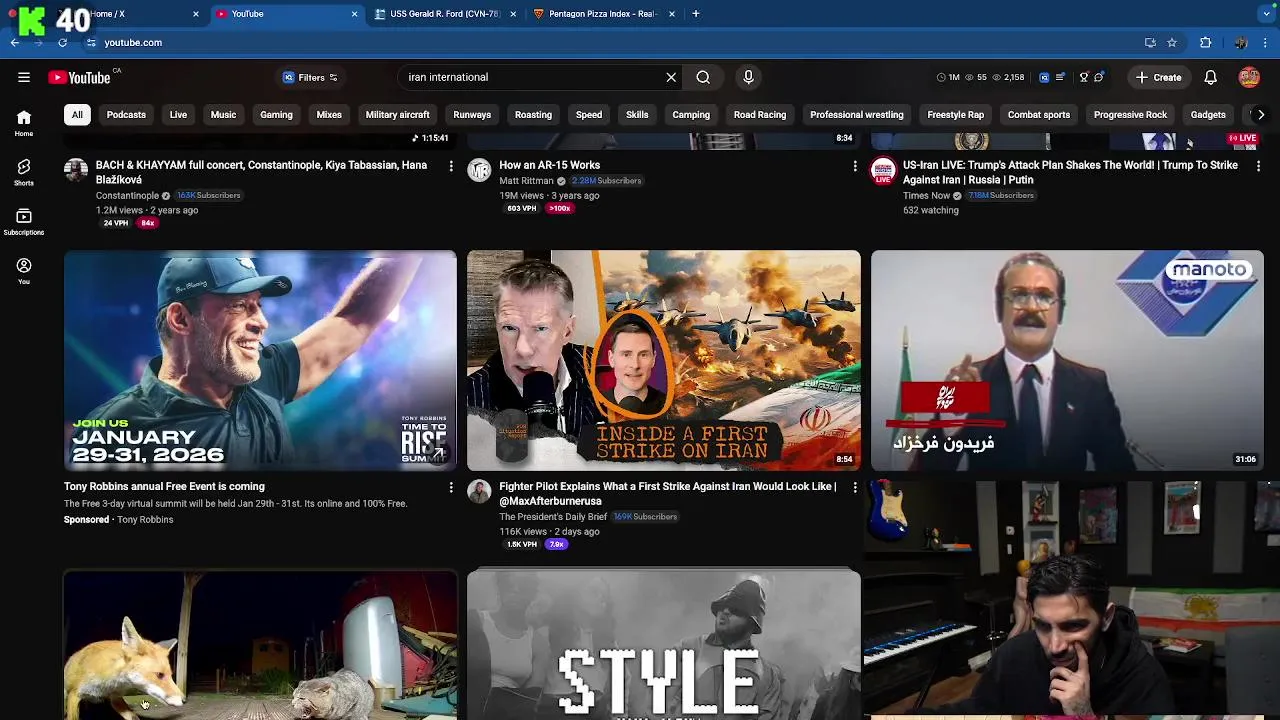Select Home in the left sidebar

pos(24,123)
